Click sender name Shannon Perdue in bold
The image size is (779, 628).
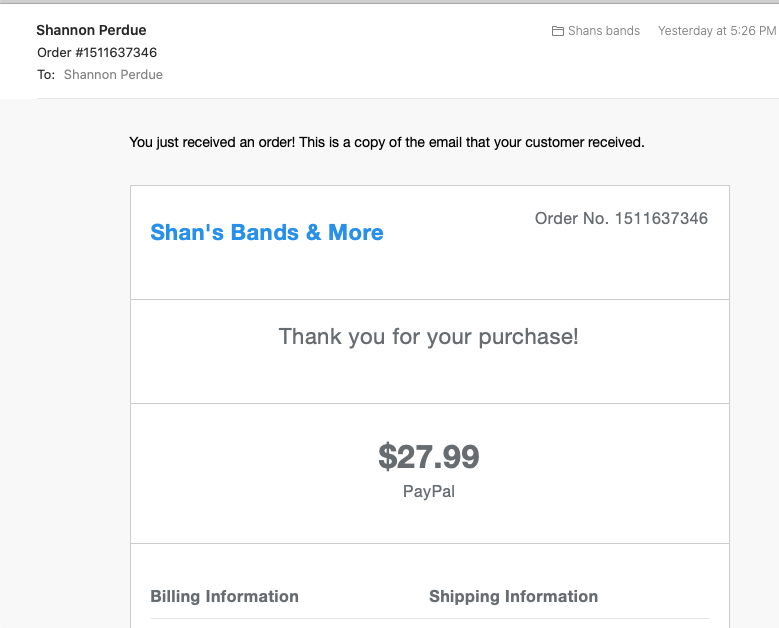pos(91,30)
